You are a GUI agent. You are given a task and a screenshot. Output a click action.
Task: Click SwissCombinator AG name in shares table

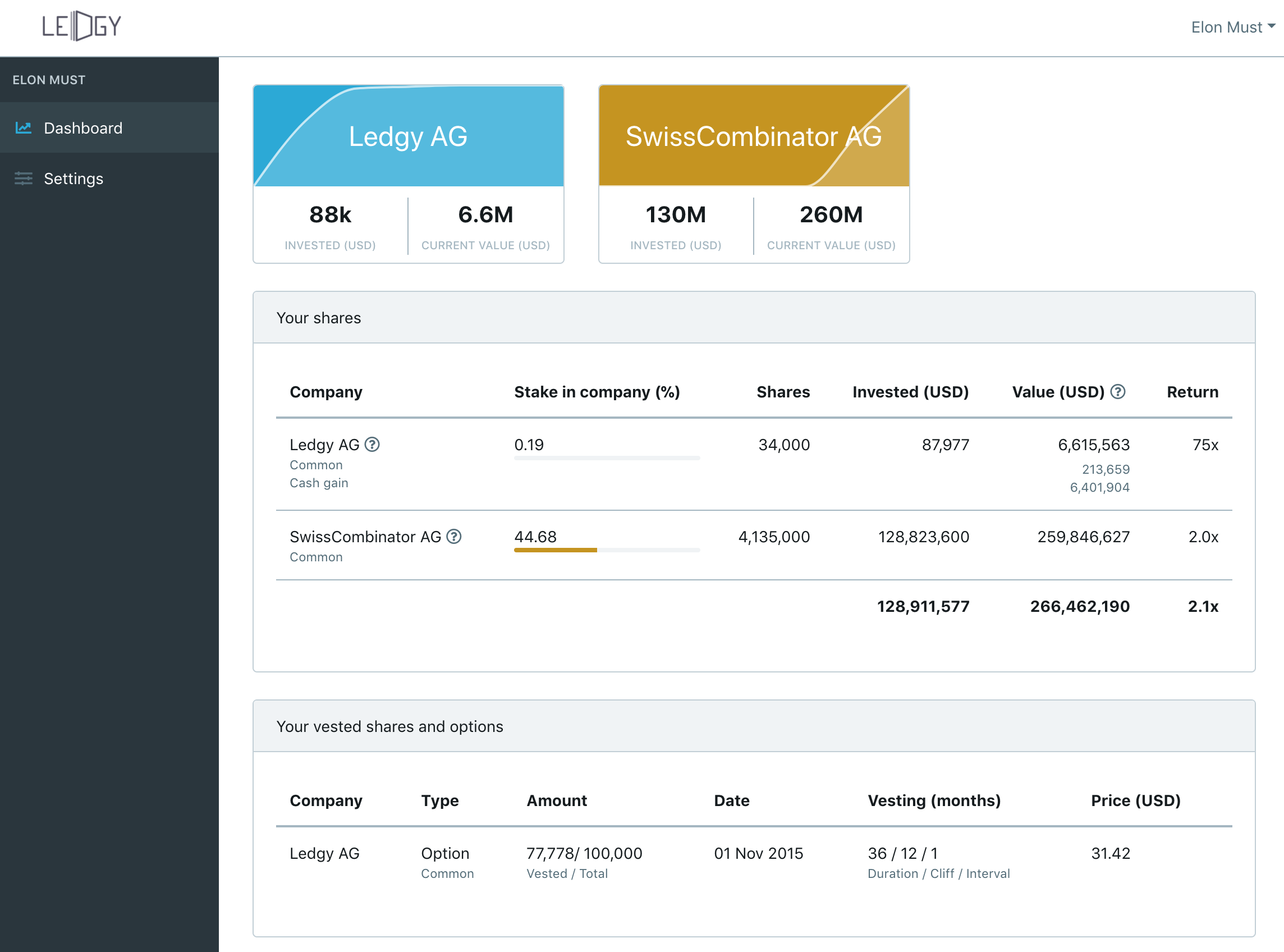click(365, 537)
